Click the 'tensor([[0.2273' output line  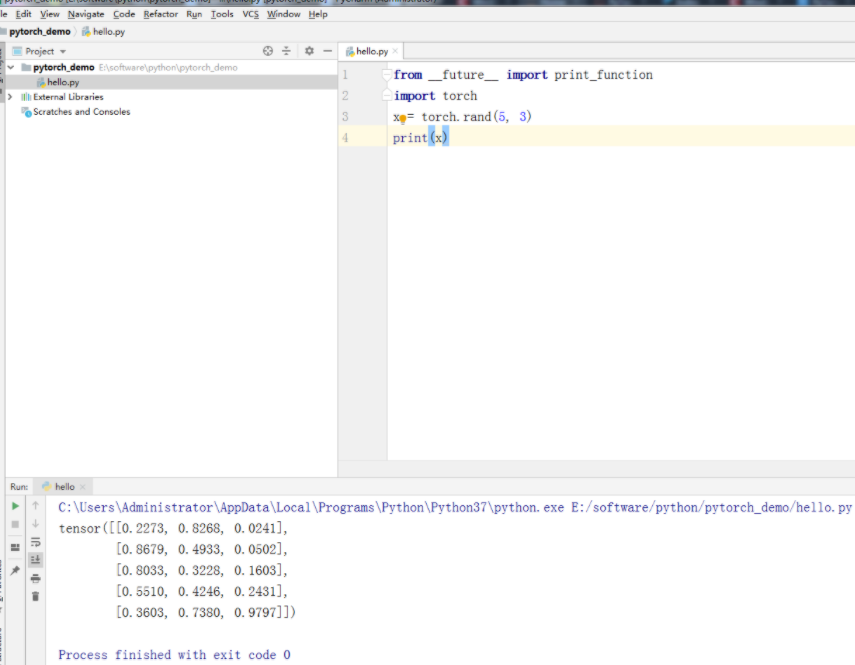[173, 528]
